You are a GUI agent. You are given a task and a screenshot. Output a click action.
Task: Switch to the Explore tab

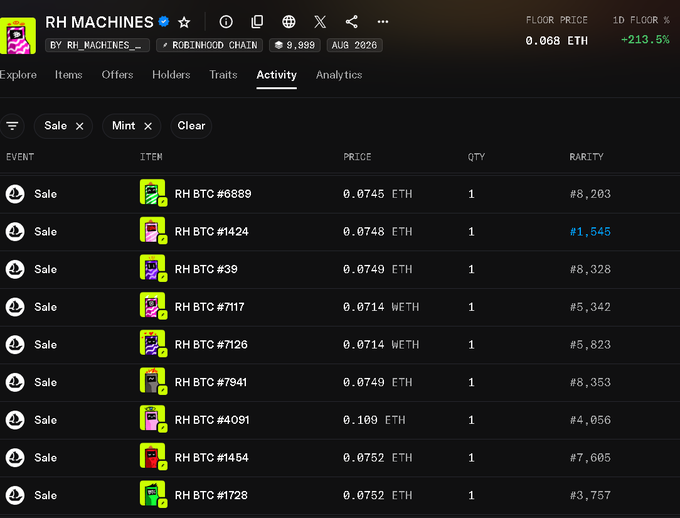tap(18, 75)
